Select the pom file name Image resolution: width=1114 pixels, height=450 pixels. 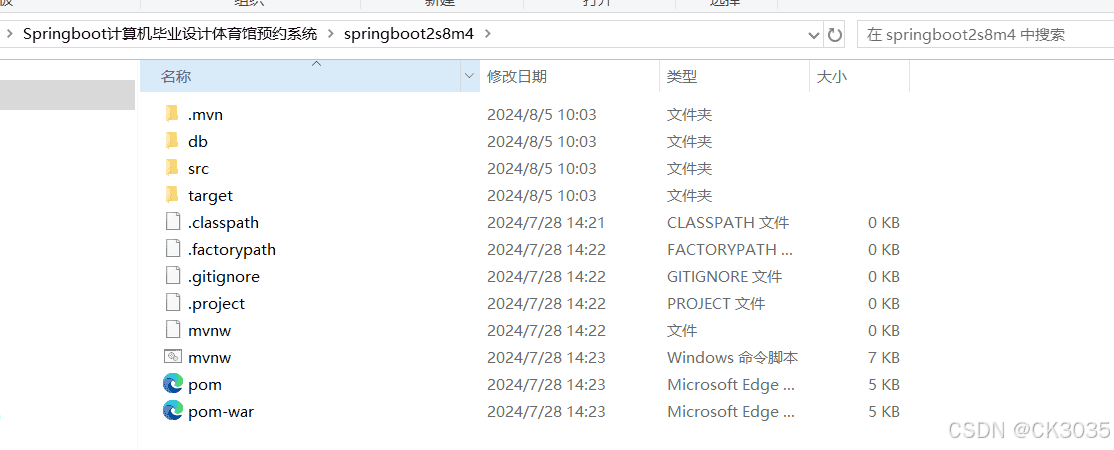(205, 385)
